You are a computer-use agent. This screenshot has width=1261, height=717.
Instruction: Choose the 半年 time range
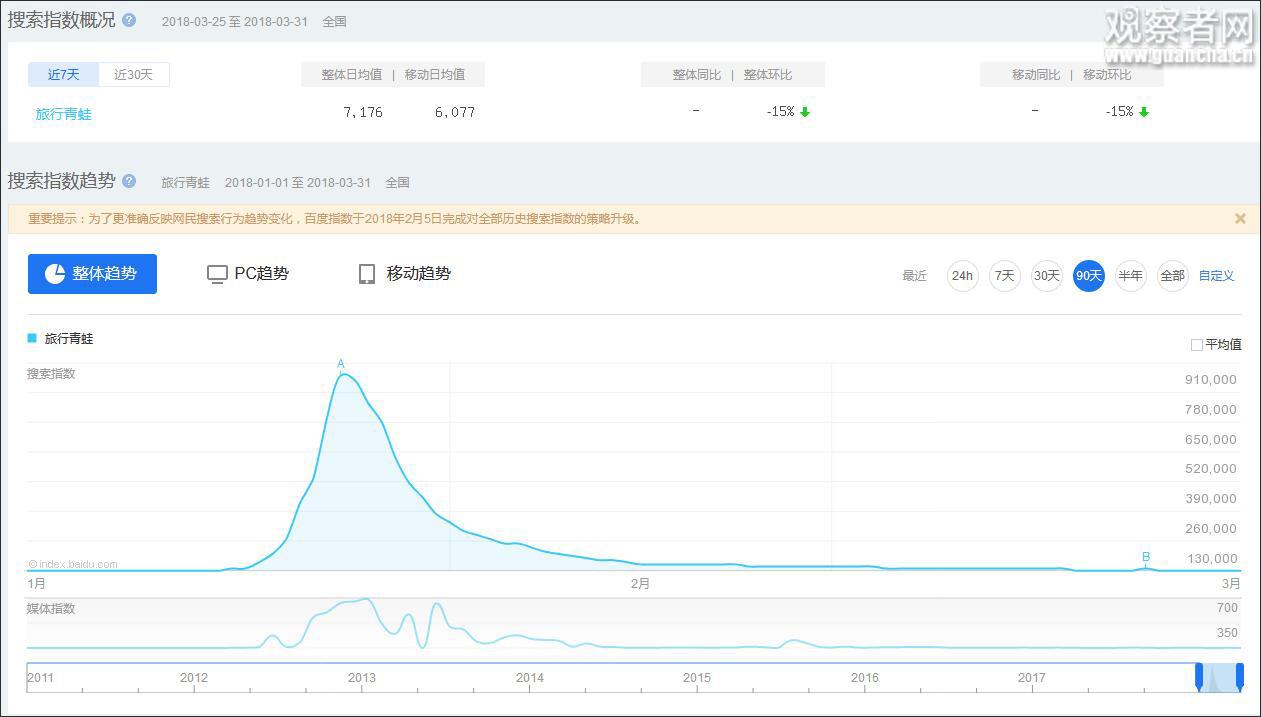[1131, 276]
